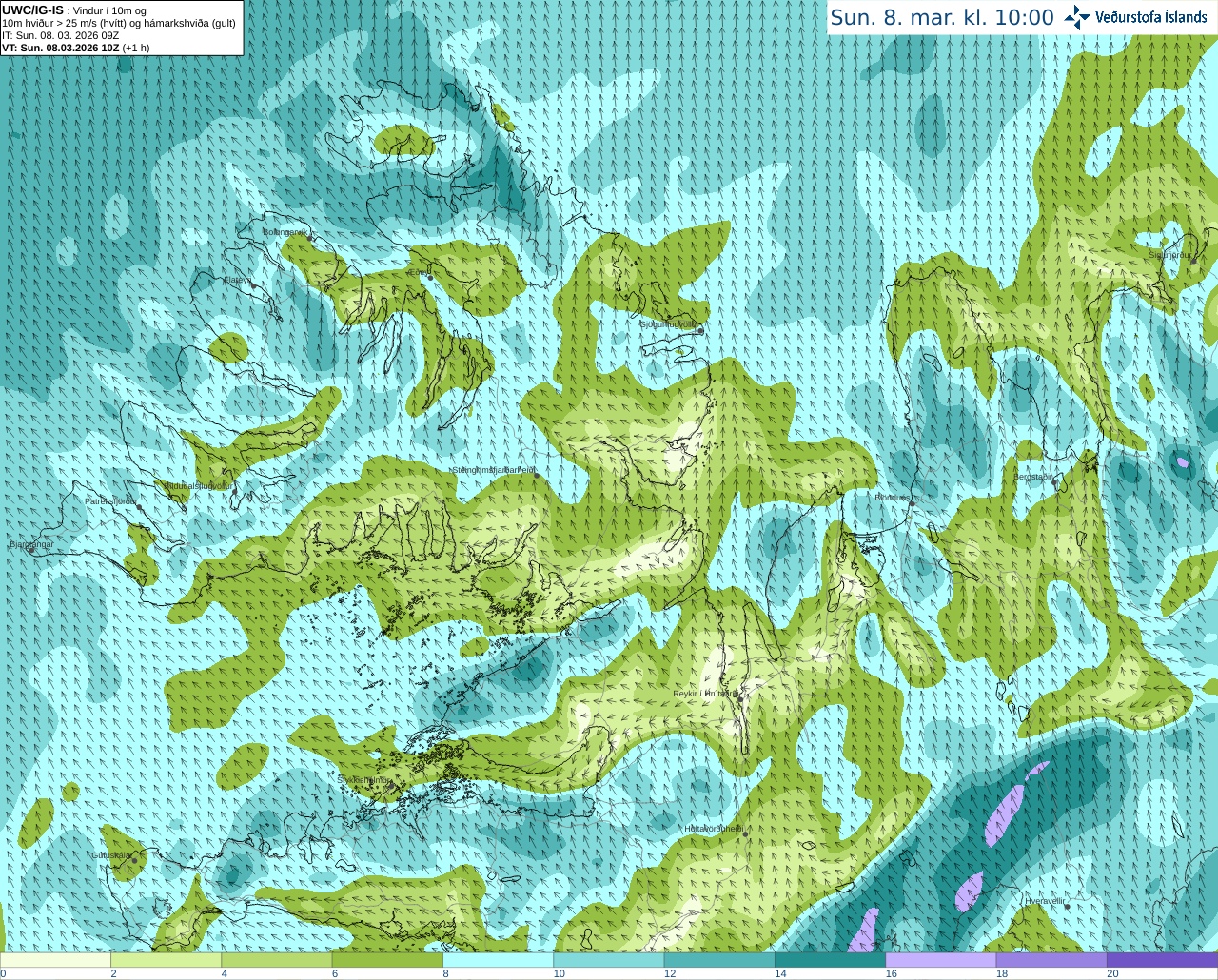Click the Gufuskálar station label
This screenshot has width=1218, height=980.
click(110, 855)
